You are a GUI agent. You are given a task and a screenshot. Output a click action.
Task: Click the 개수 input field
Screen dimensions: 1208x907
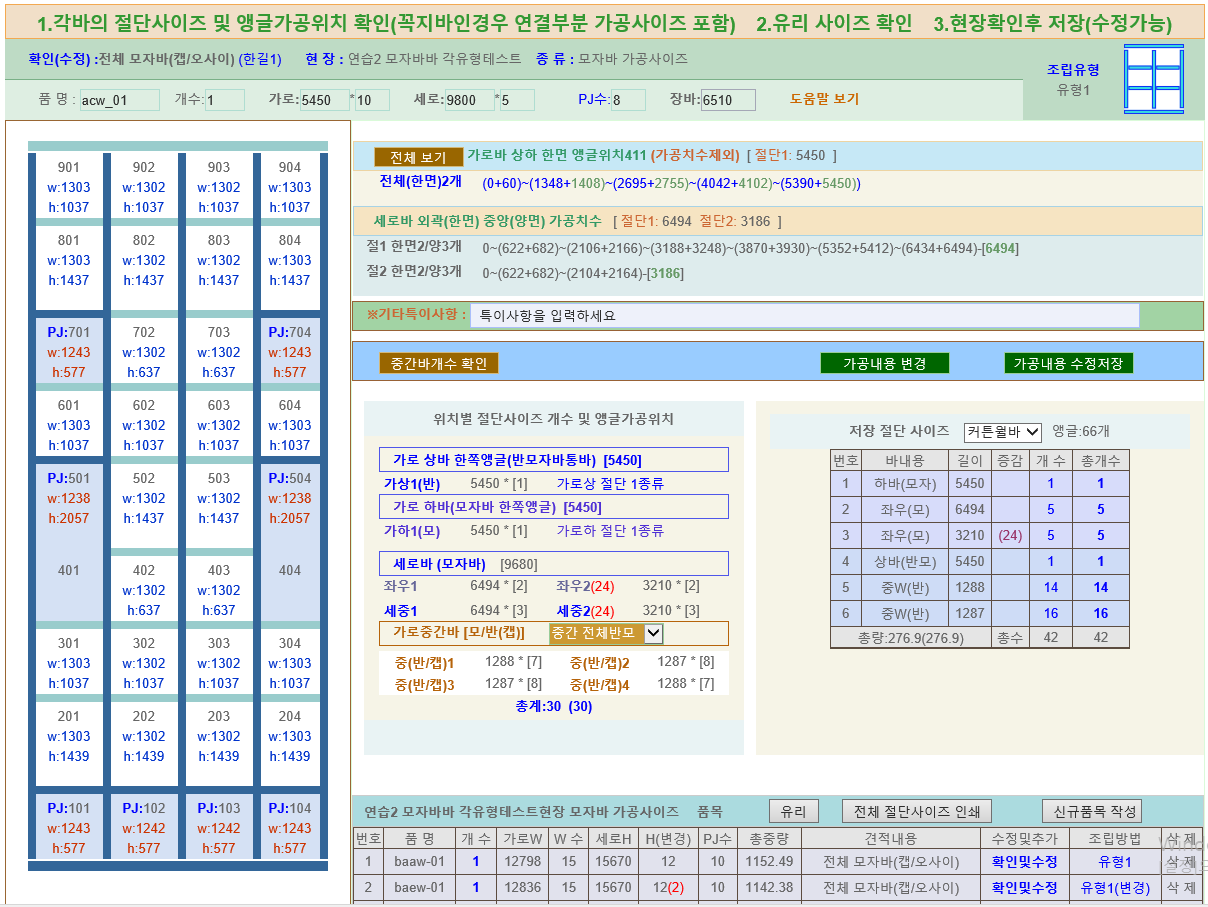tap(225, 100)
